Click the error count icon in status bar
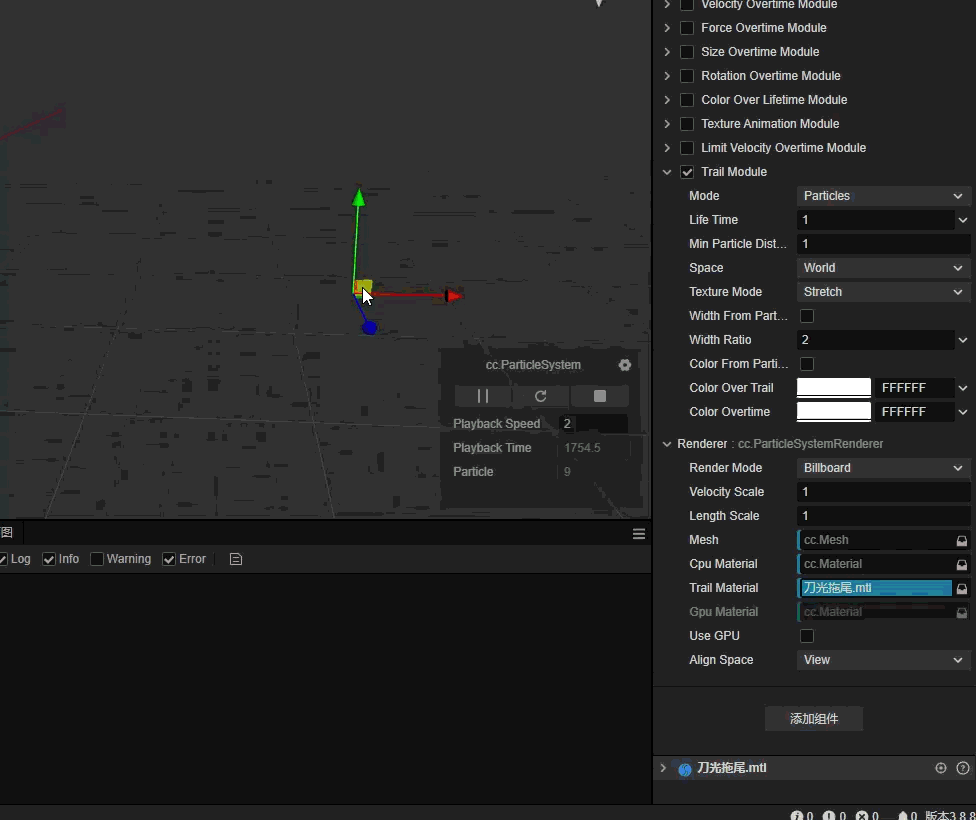 click(861, 815)
